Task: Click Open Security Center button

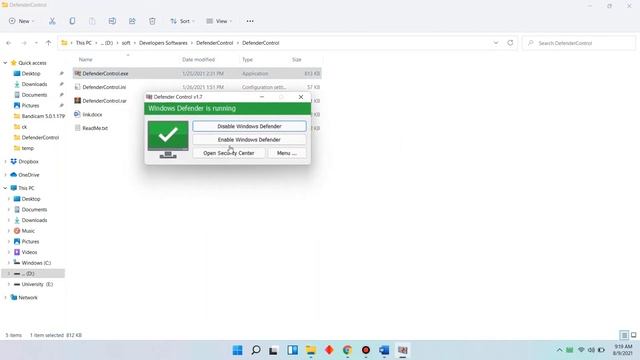Action: click(x=229, y=153)
